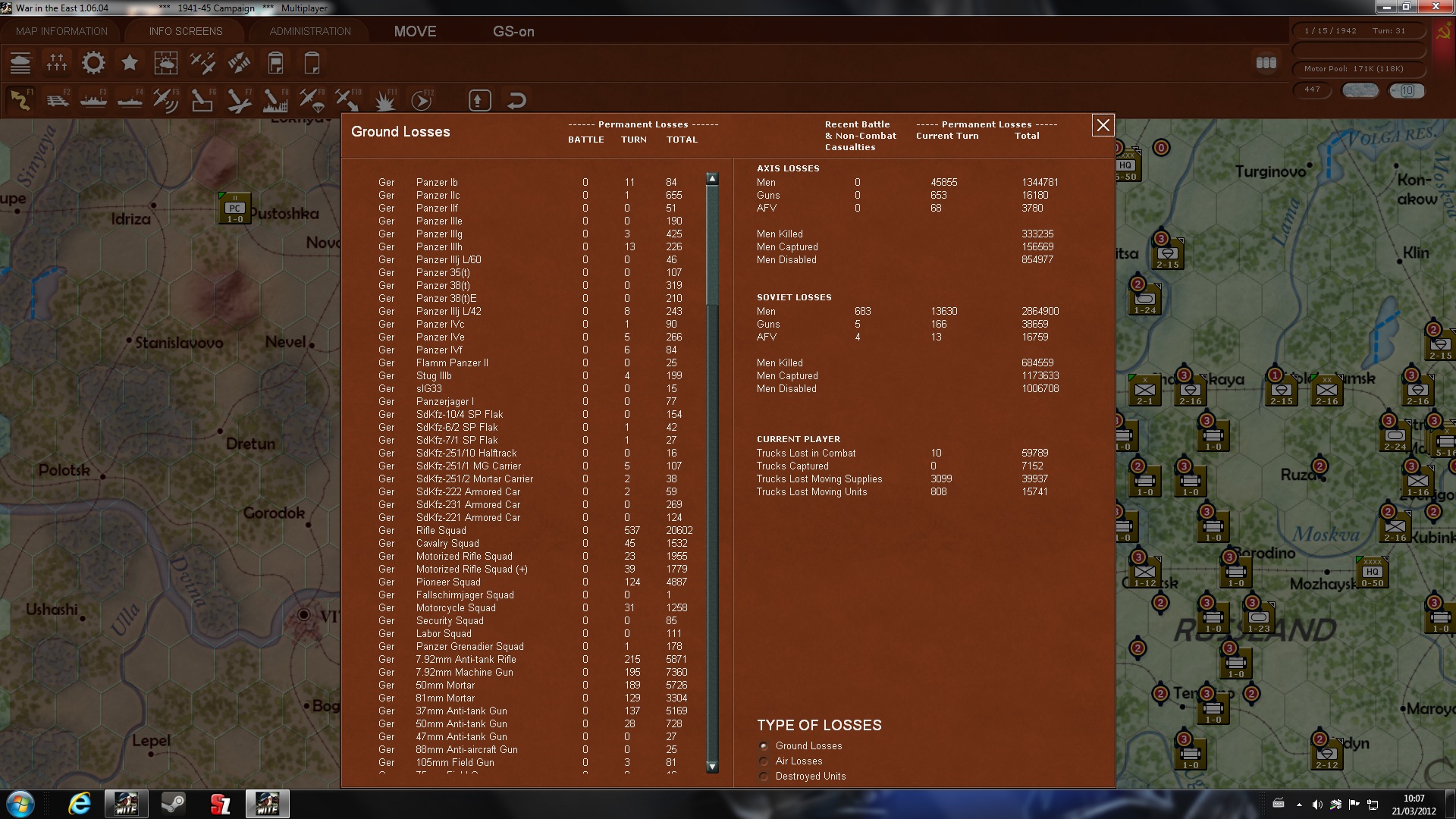Screen dimensions: 1456x819
Task: Select Destroyed Units radio option
Action: pos(764,777)
